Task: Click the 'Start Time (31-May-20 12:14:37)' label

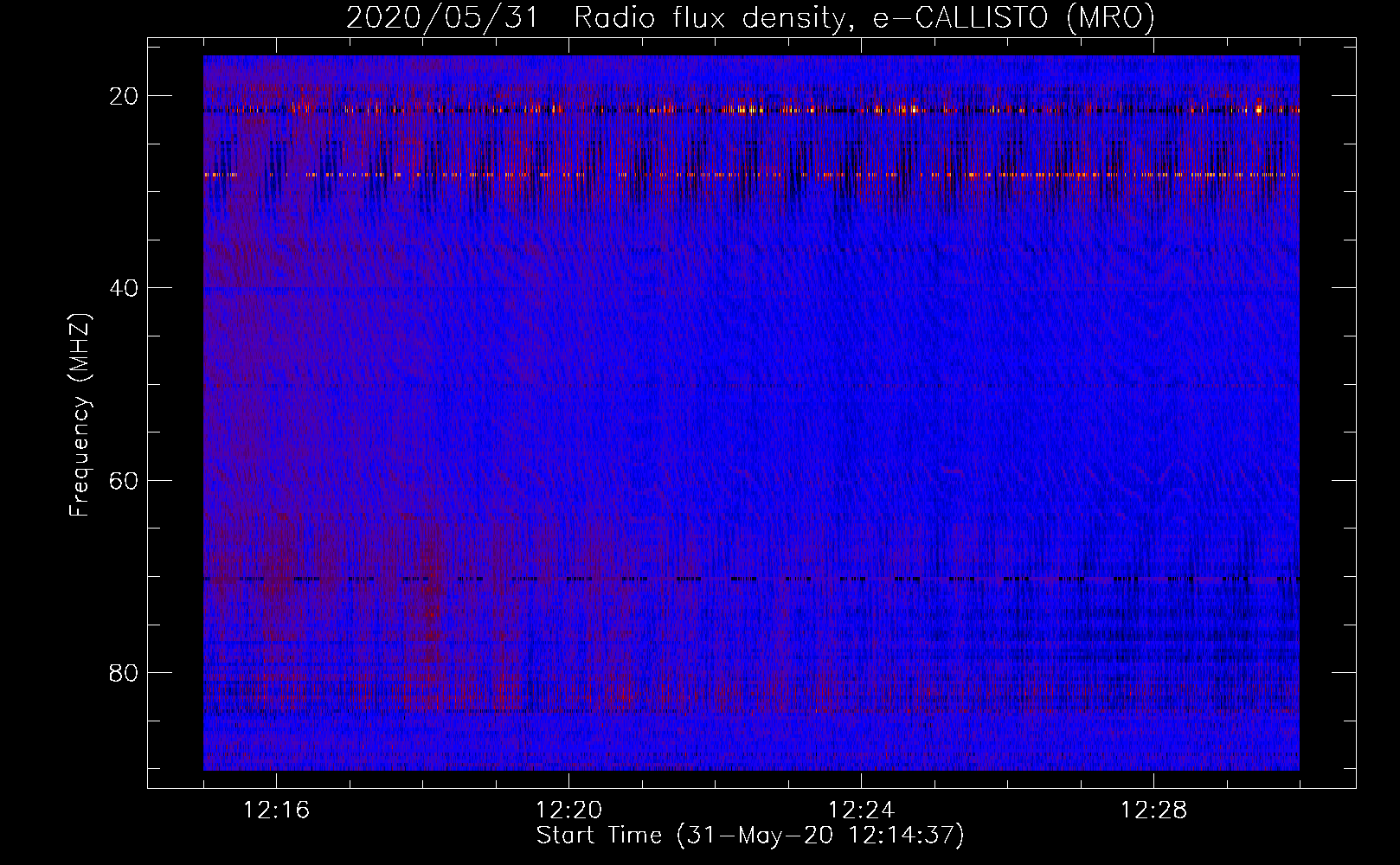Action: (750, 836)
